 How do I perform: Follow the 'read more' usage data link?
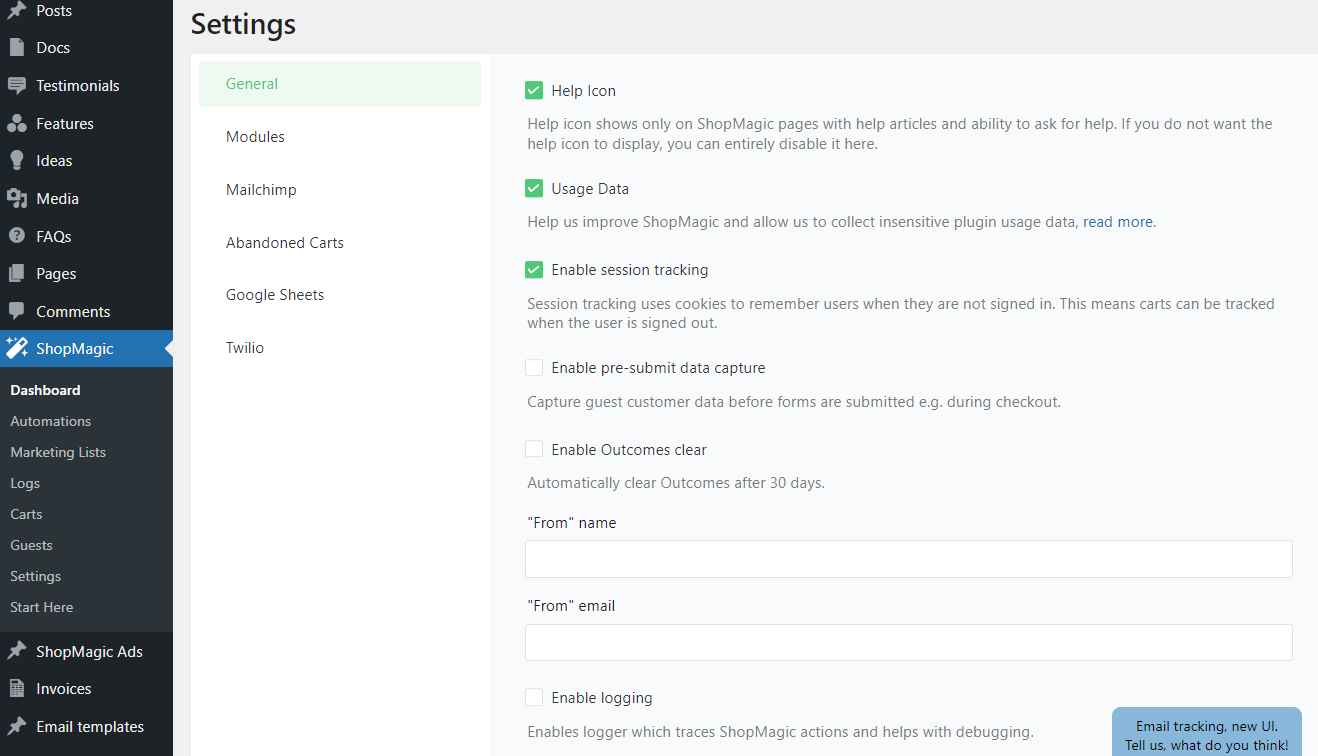(x=1118, y=222)
